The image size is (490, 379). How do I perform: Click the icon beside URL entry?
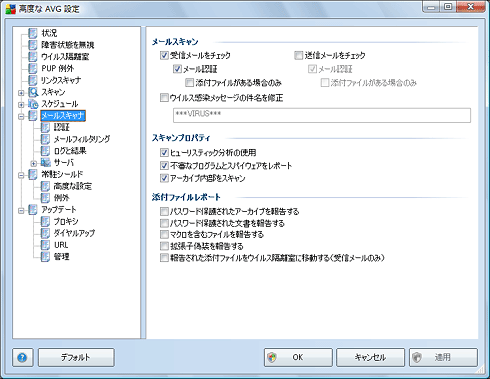tap(45, 245)
